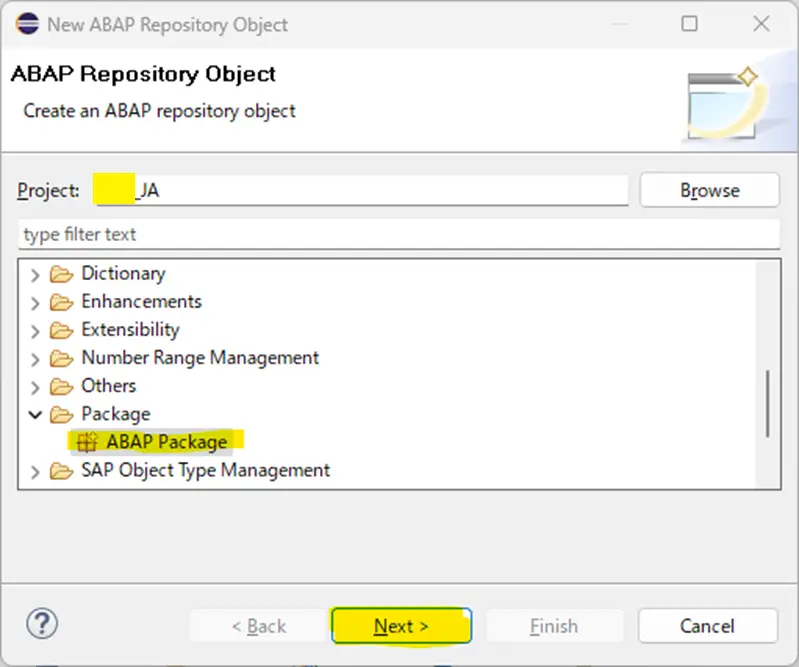Maximize the dialog window
This screenshot has height=667, width=799.
(689, 23)
